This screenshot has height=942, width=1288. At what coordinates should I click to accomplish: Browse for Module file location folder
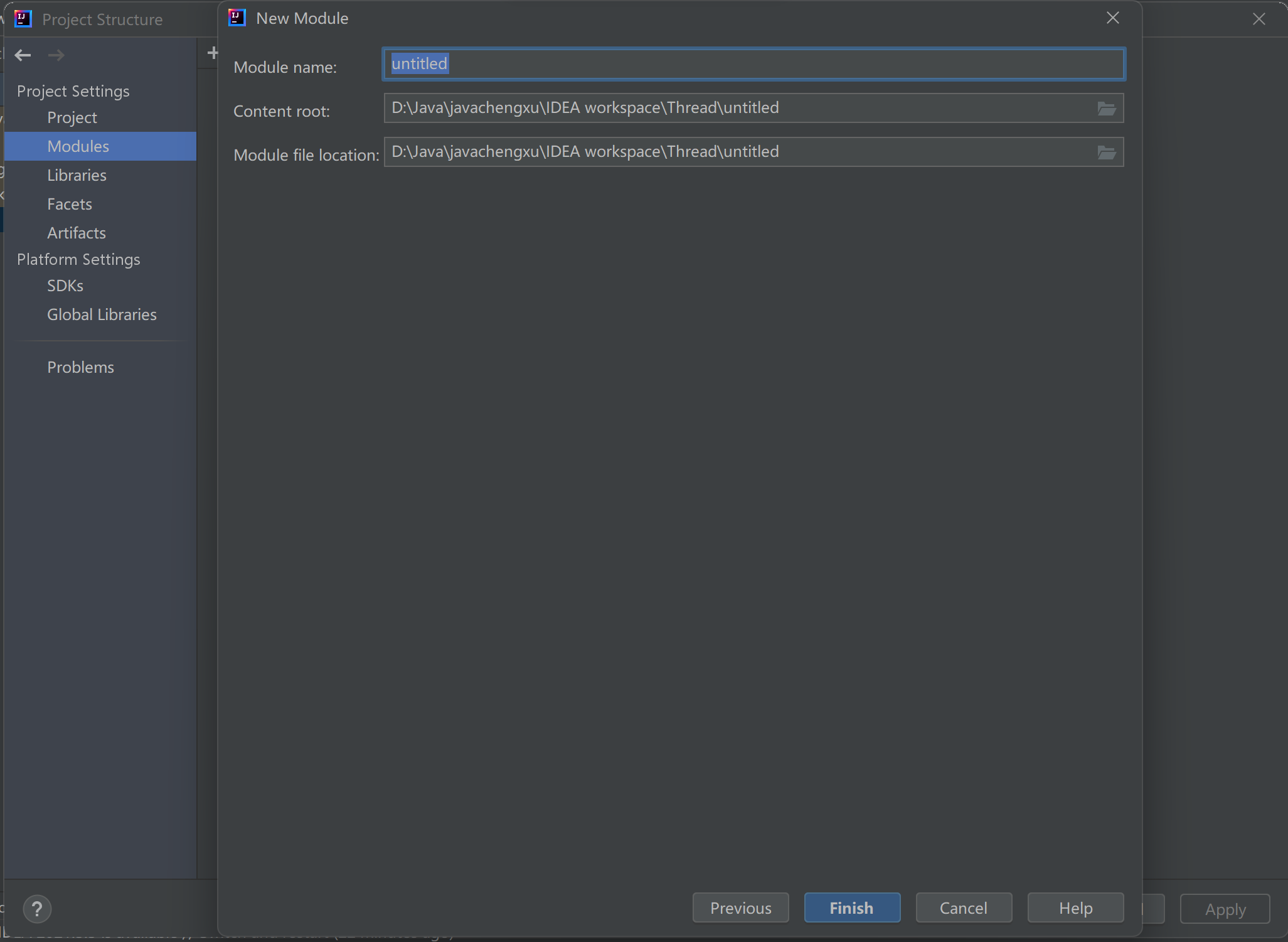click(x=1106, y=153)
